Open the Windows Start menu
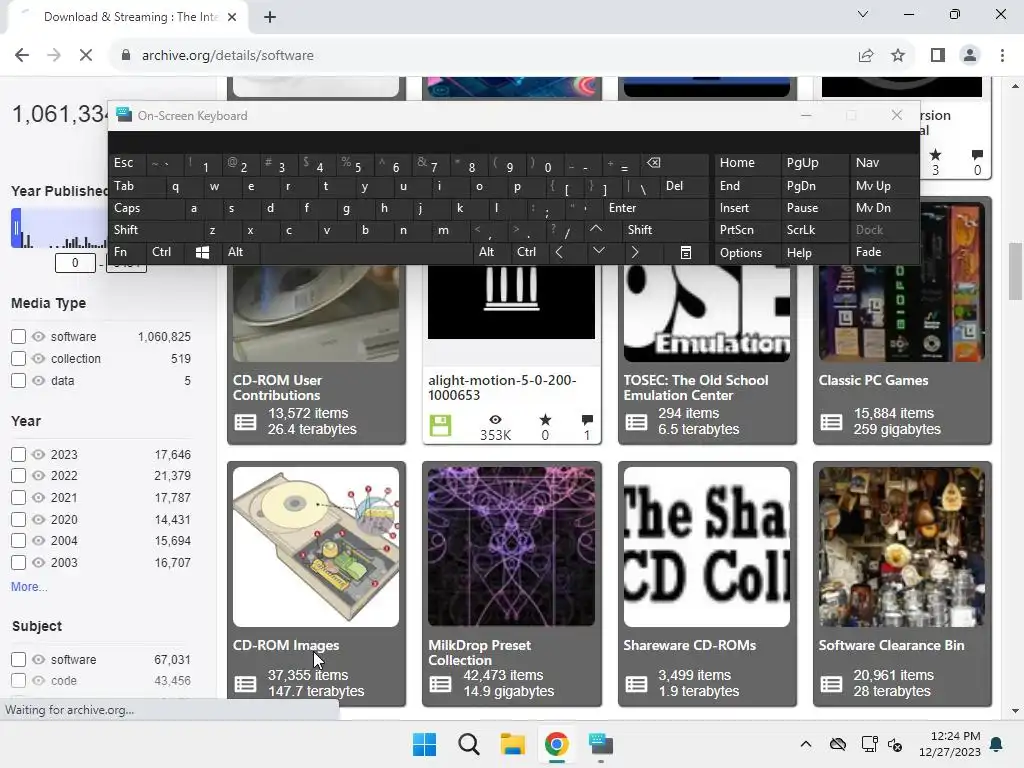The image size is (1024, 768). (x=424, y=744)
